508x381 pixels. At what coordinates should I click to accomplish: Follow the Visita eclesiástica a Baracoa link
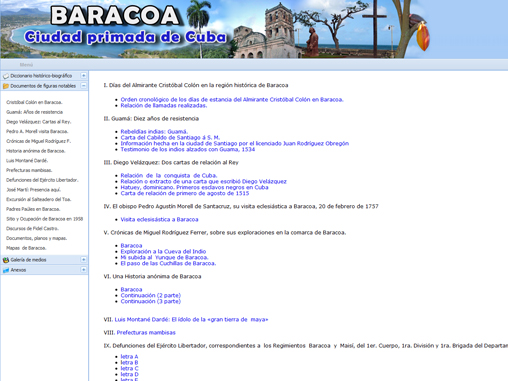pos(159,219)
